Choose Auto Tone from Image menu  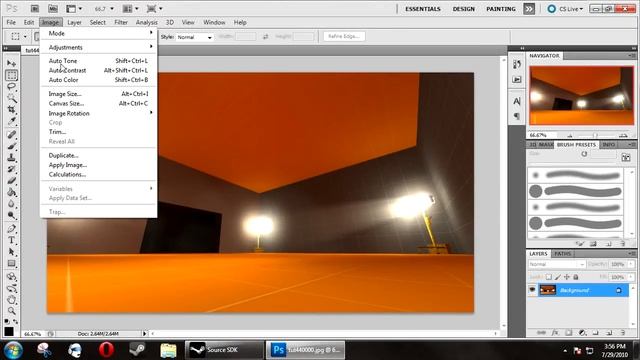coord(98,61)
